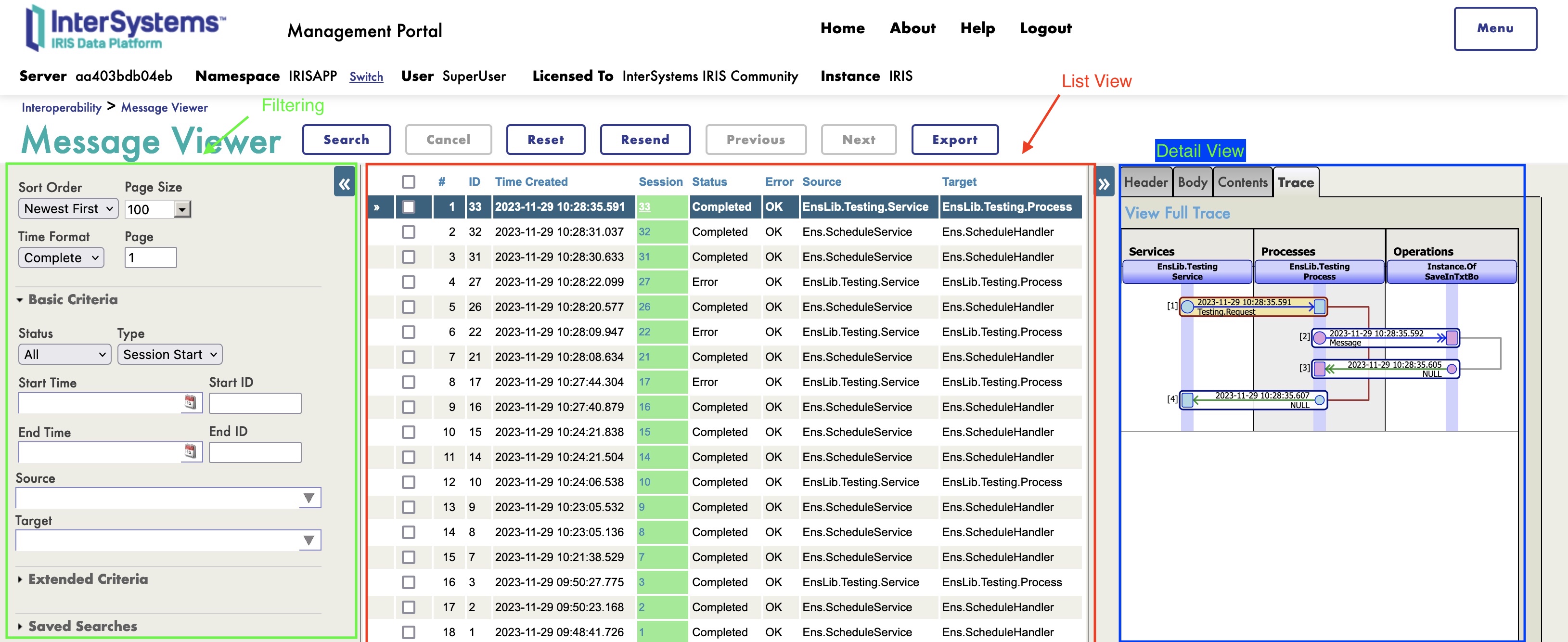Open the View Full Trace link
1568x642 pixels.
[x=1177, y=214]
